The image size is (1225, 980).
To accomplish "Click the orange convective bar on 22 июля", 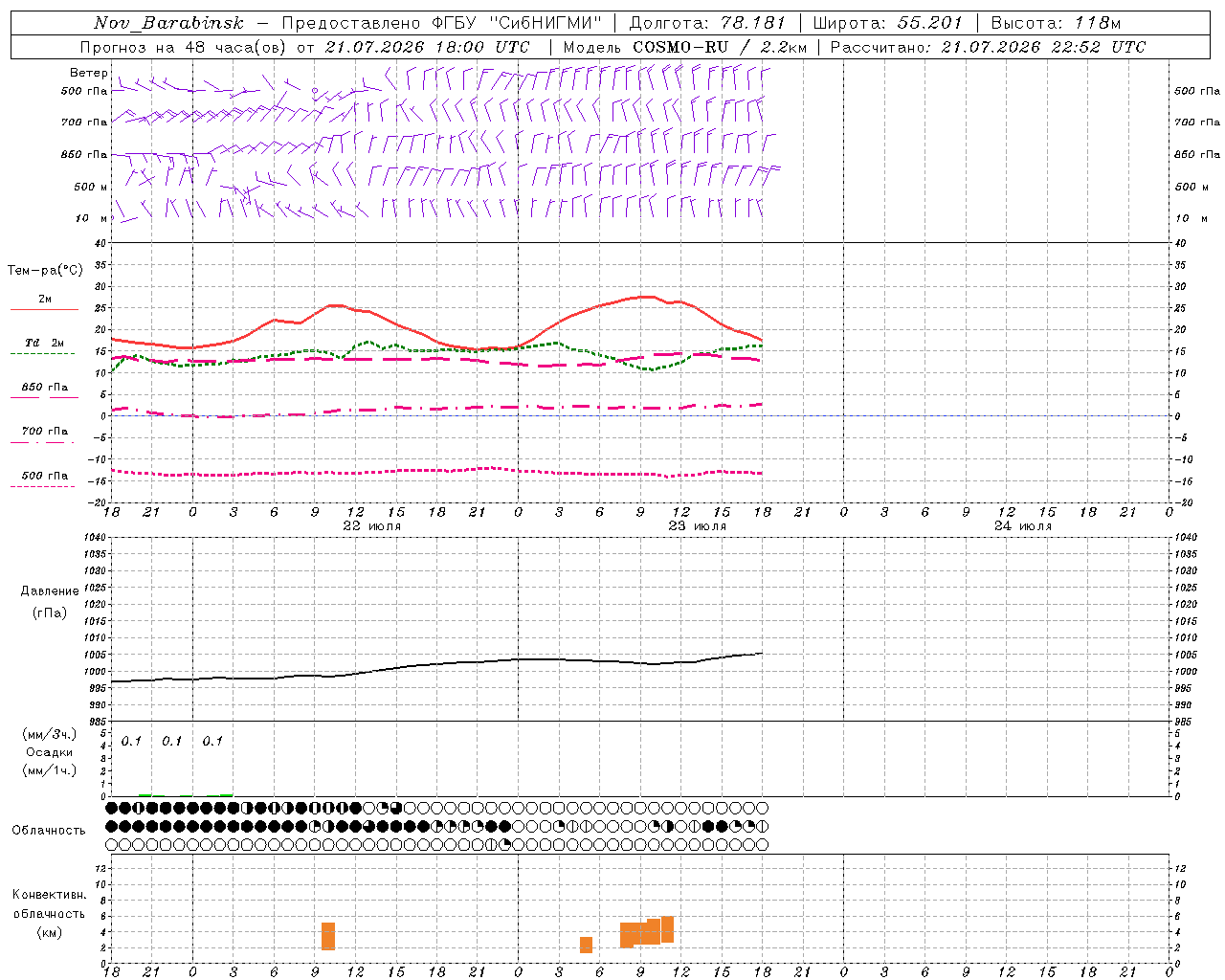I will [x=328, y=936].
